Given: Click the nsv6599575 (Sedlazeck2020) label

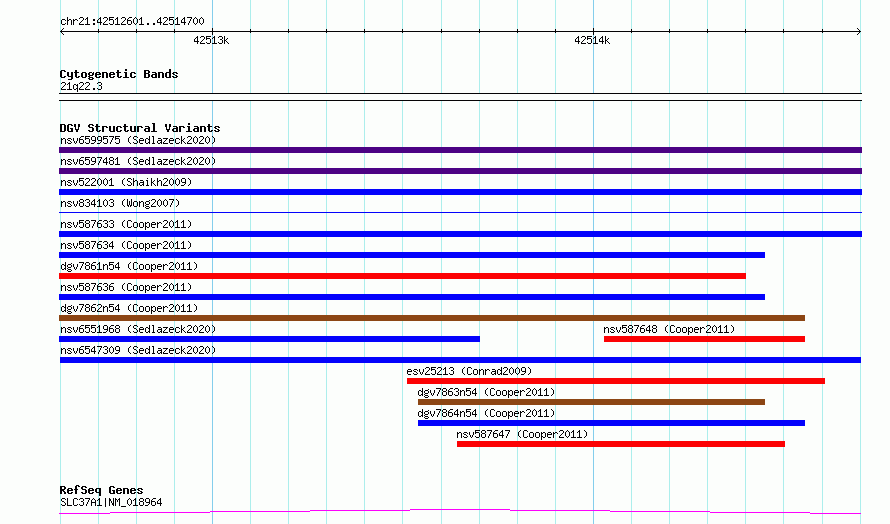Looking at the screenshot, I should pyautogui.click(x=138, y=140).
